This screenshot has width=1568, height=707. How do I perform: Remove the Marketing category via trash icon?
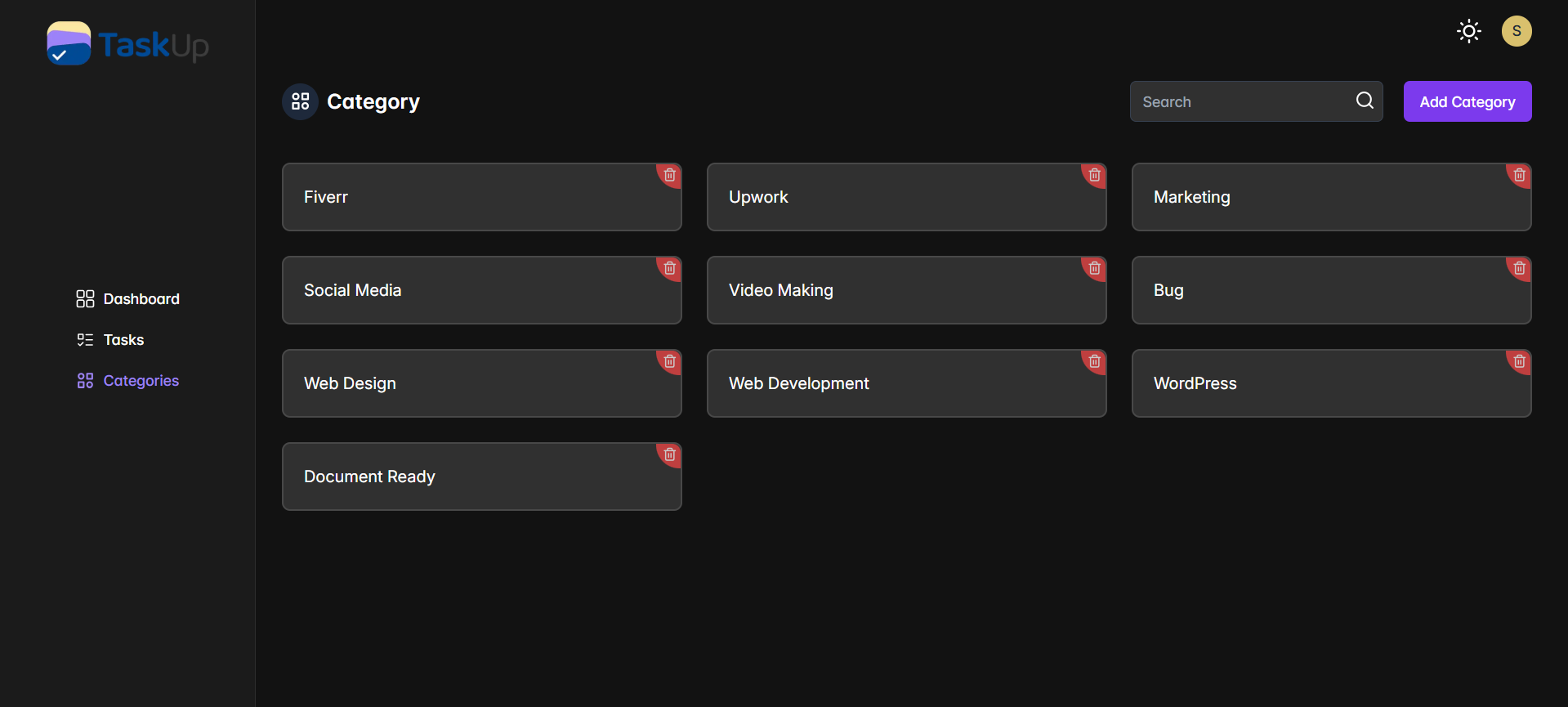click(1520, 175)
